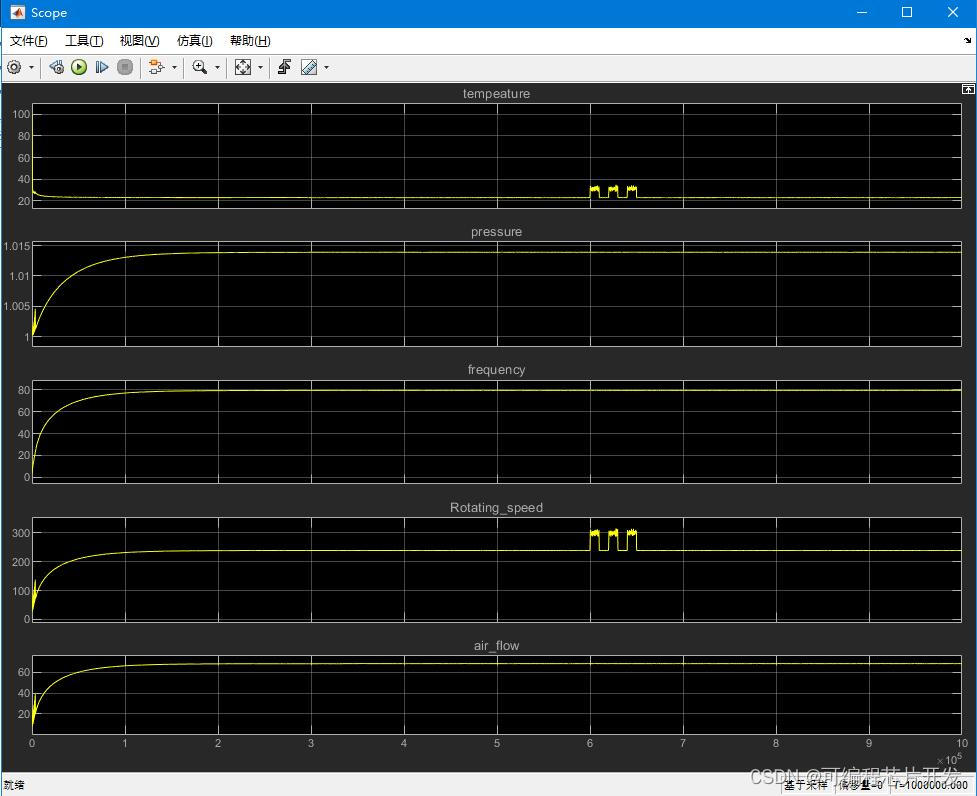This screenshot has width=977, height=796.
Task: Click the T=1000000.000 status readout
Action: click(930, 785)
